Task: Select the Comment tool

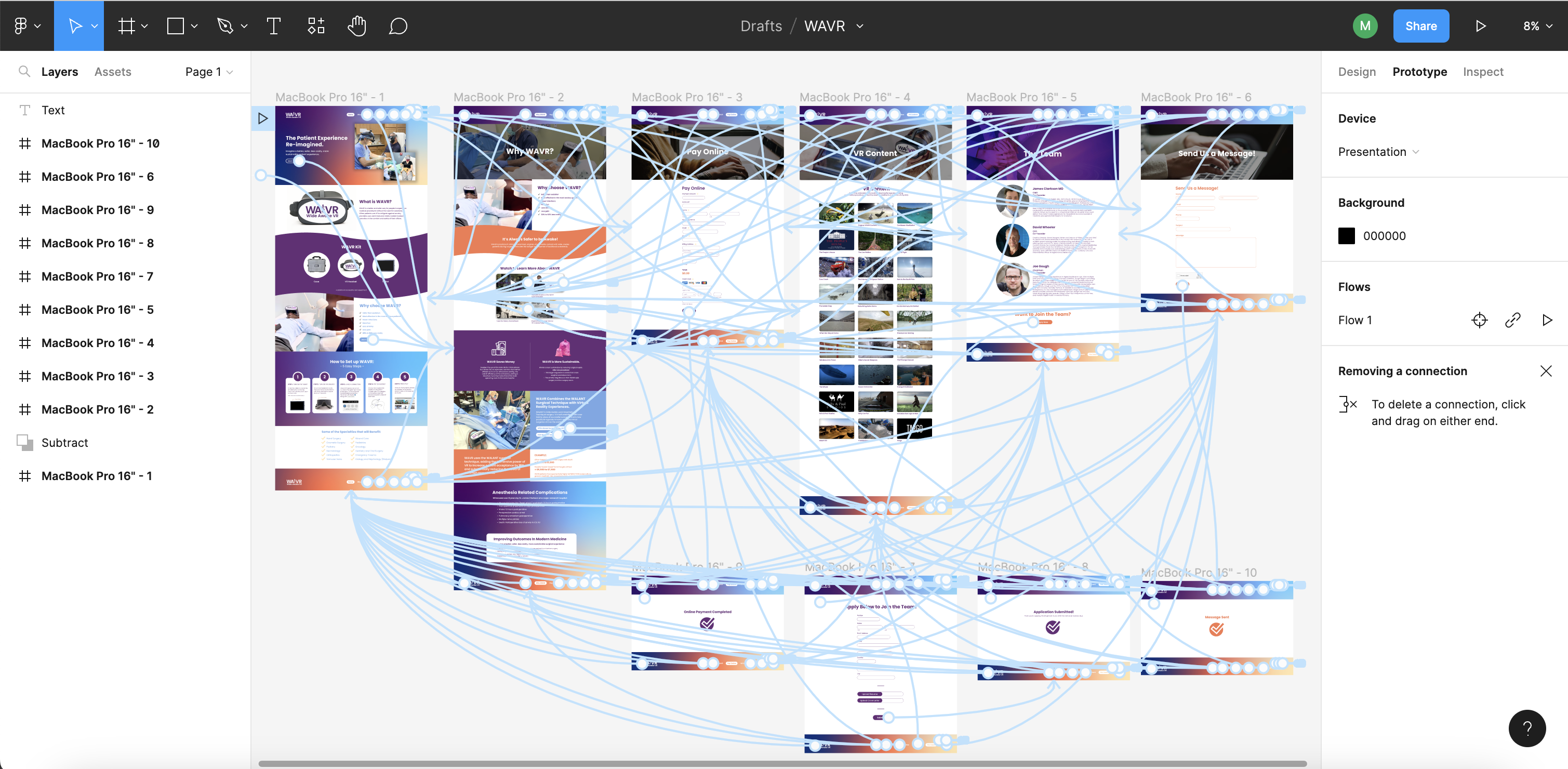Action: tap(398, 25)
